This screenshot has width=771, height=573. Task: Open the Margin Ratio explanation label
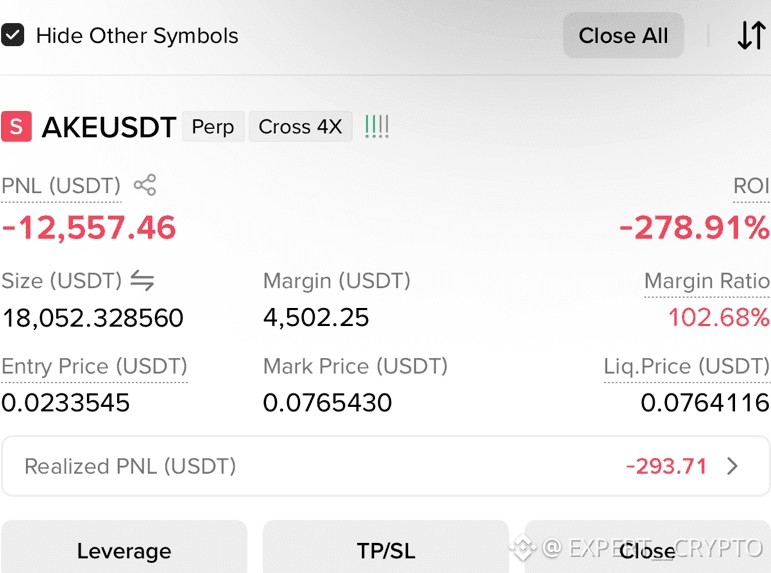point(707,281)
